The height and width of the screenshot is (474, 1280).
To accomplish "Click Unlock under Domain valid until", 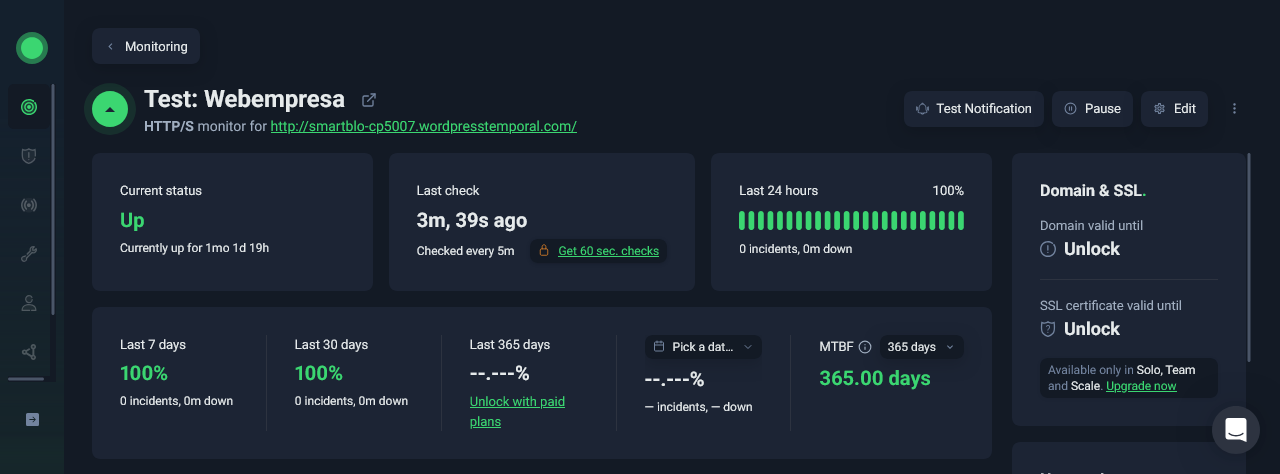I will pyautogui.click(x=1092, y=249).
